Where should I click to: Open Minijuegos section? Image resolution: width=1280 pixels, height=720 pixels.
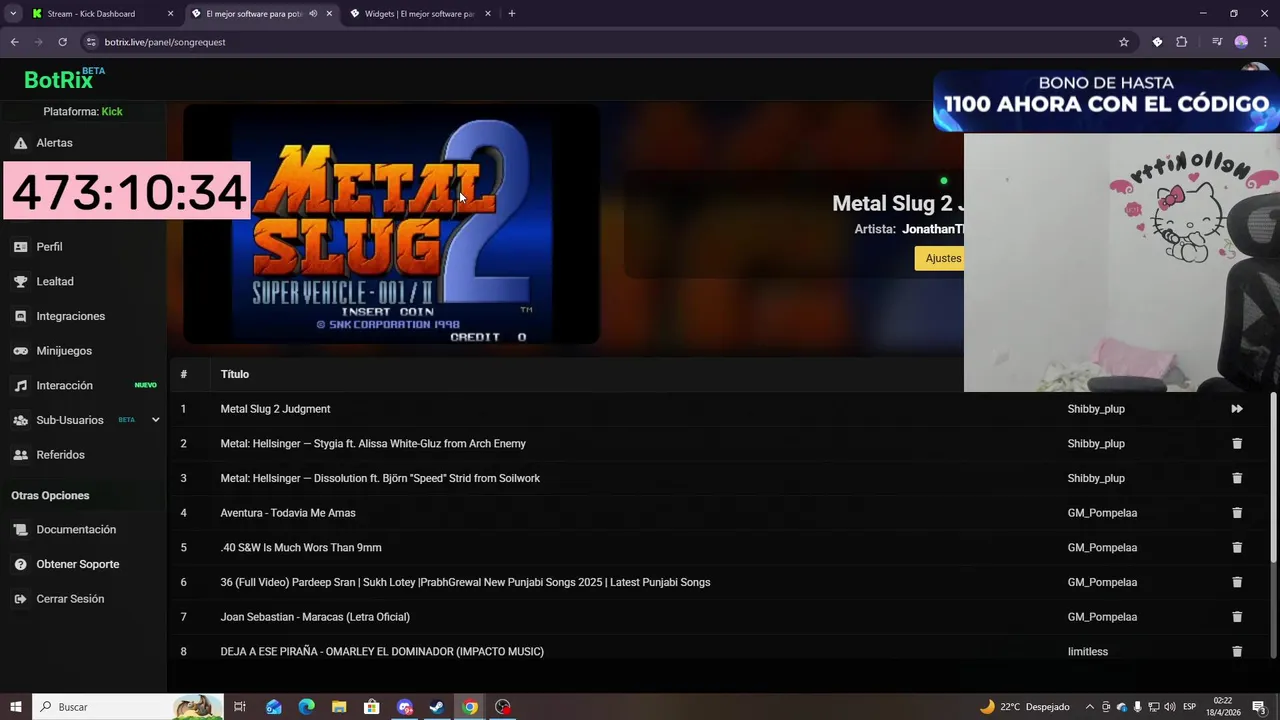(64, 351)
